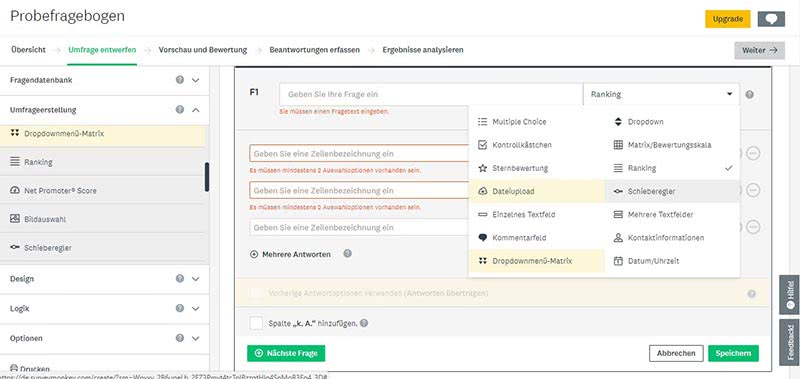Enable Spalte k. A. hinzufügen checkbox

coord(256,323)
